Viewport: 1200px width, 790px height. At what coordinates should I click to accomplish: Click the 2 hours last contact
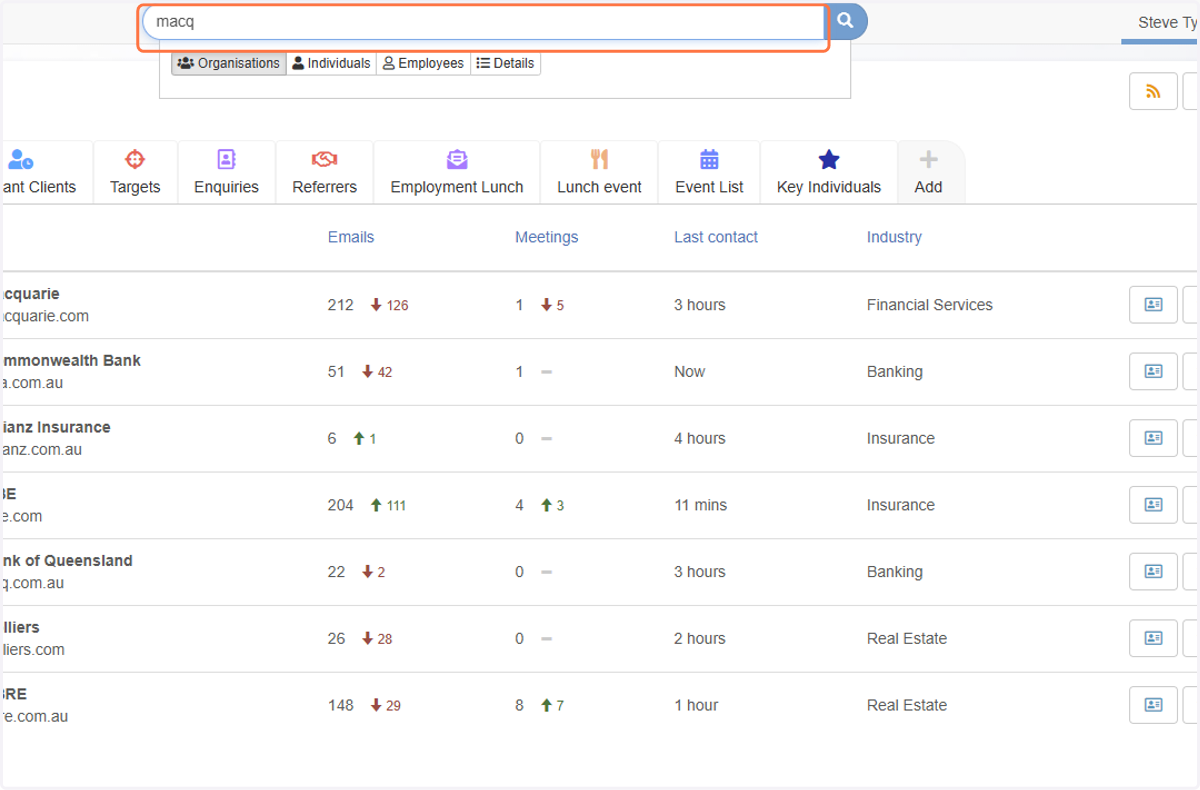coord(700,638)
